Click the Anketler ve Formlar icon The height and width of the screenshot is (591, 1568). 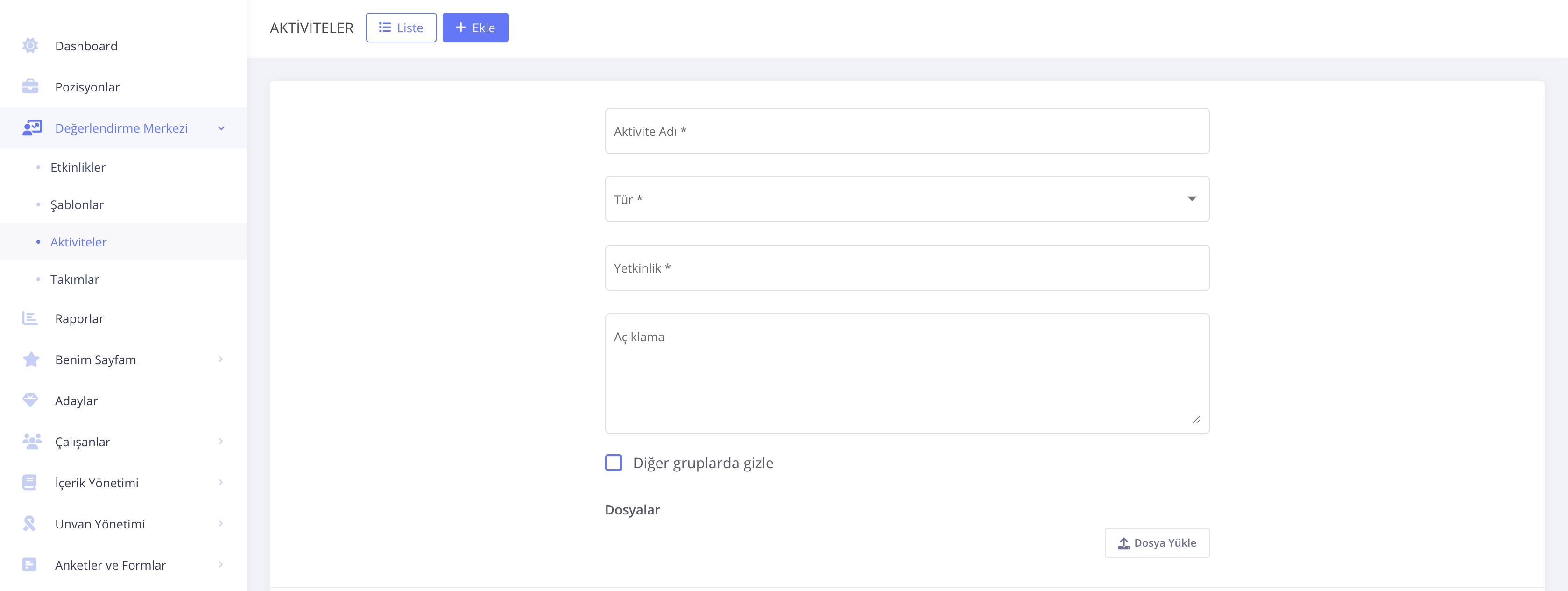[29, 564]
